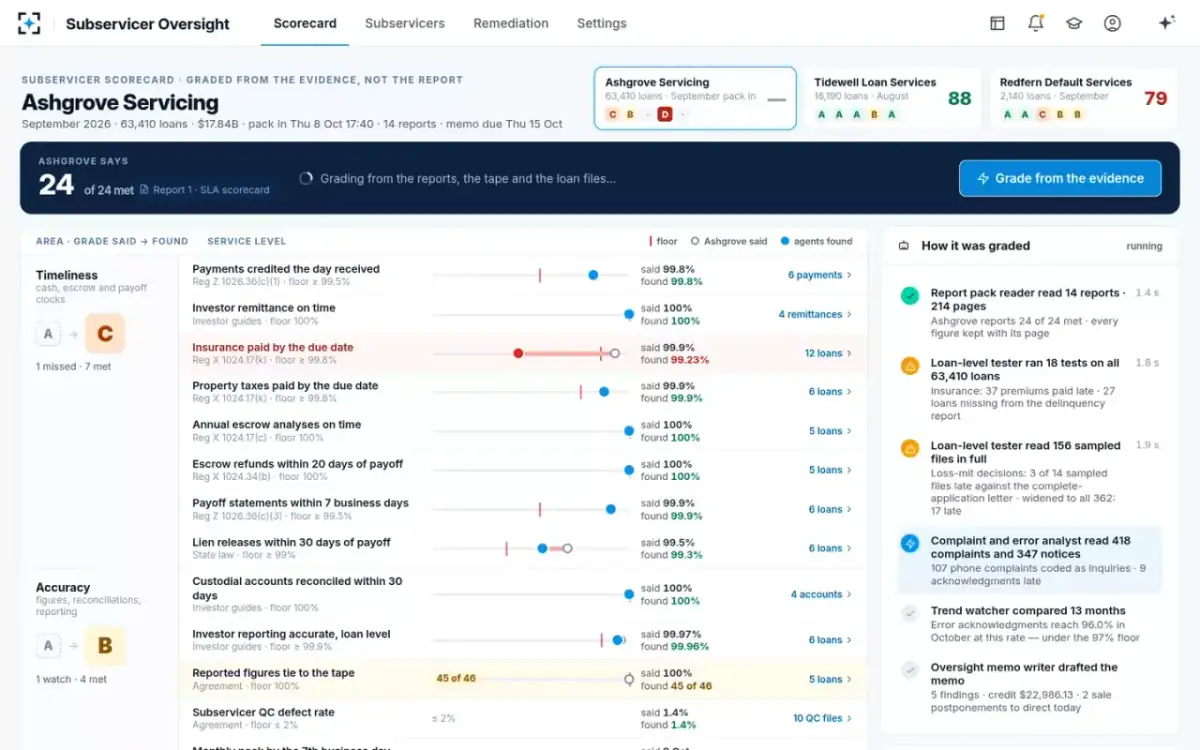Click the pending check icon for Oversight memo writer
This screenshot has height=750, width=1200.
pos(910,670)
